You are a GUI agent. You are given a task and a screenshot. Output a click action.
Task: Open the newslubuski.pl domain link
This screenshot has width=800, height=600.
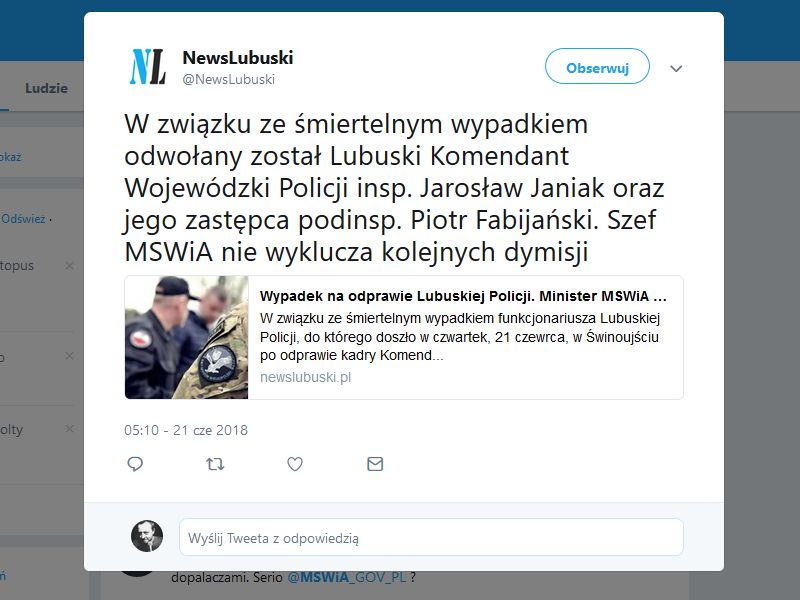tap(305, 378)
